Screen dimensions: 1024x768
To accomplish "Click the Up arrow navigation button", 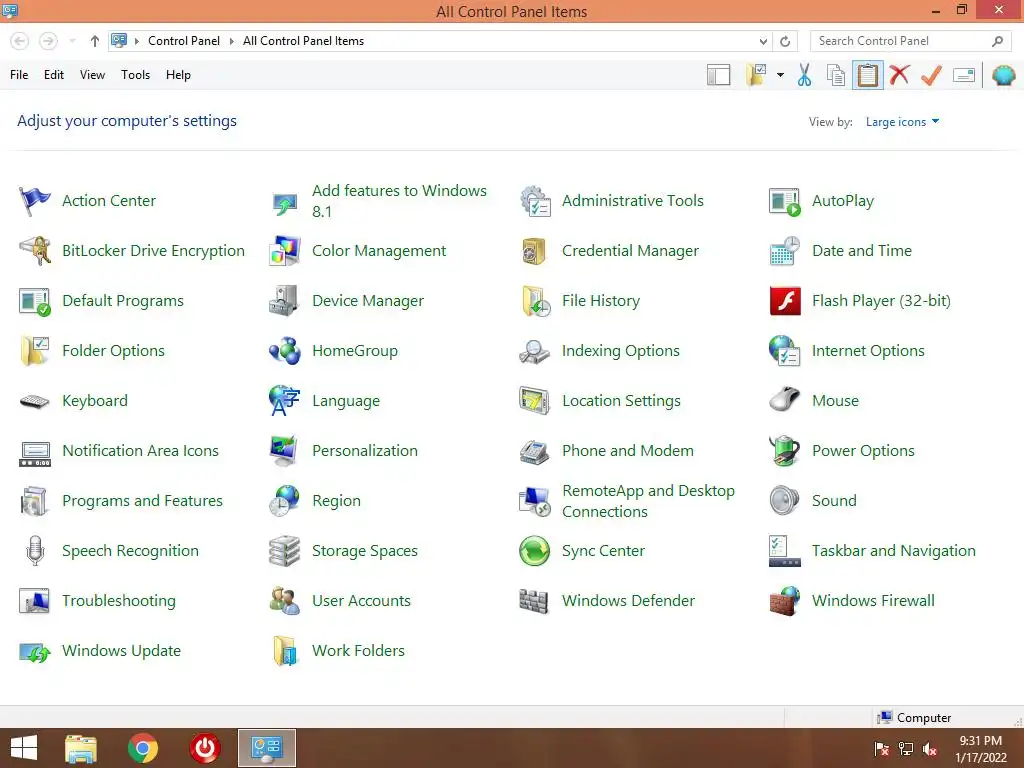I will pos(95,41).
